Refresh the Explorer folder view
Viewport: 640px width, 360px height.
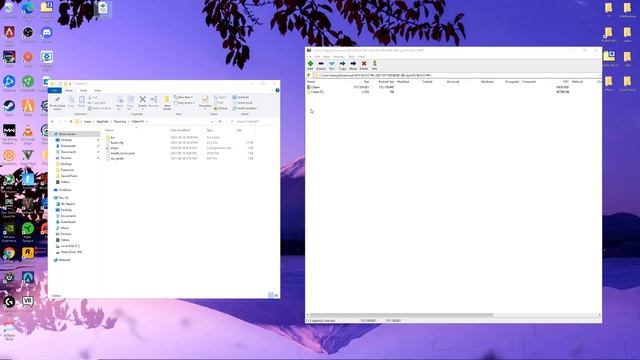220,122
